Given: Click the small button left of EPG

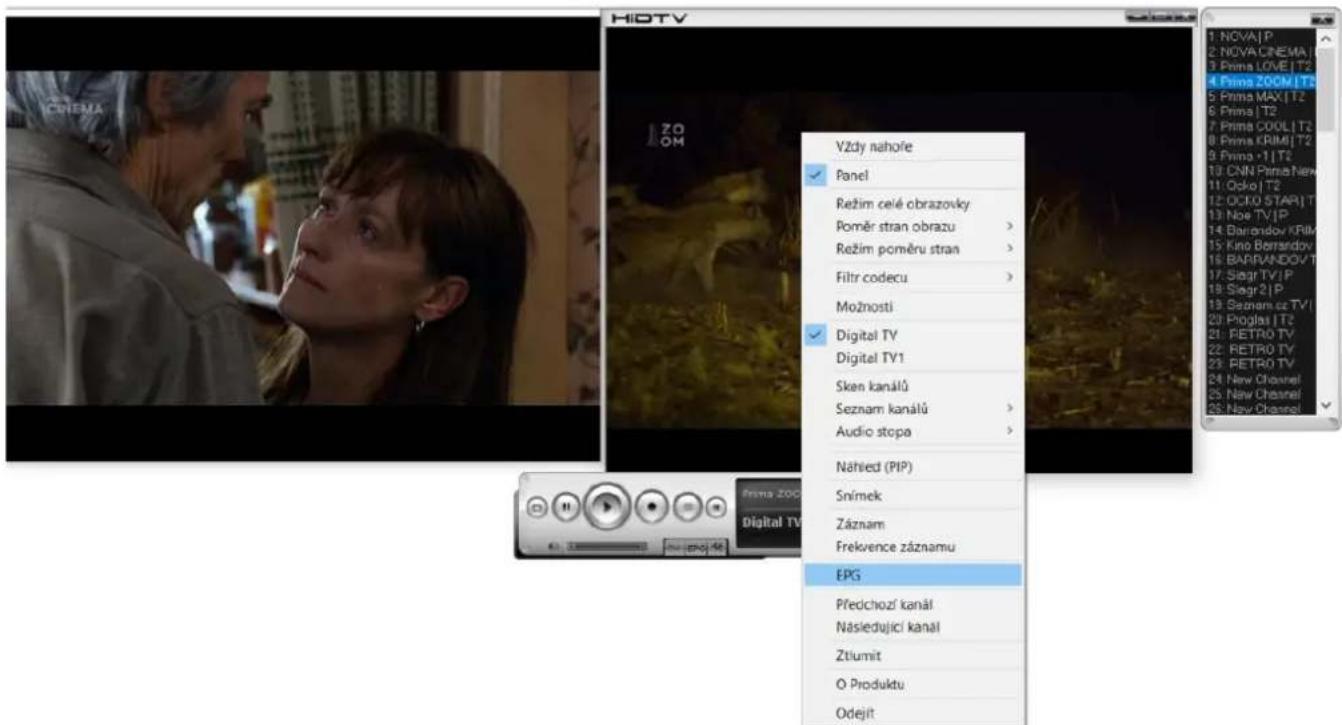Looking at the screenshot, I should point(675,547).
